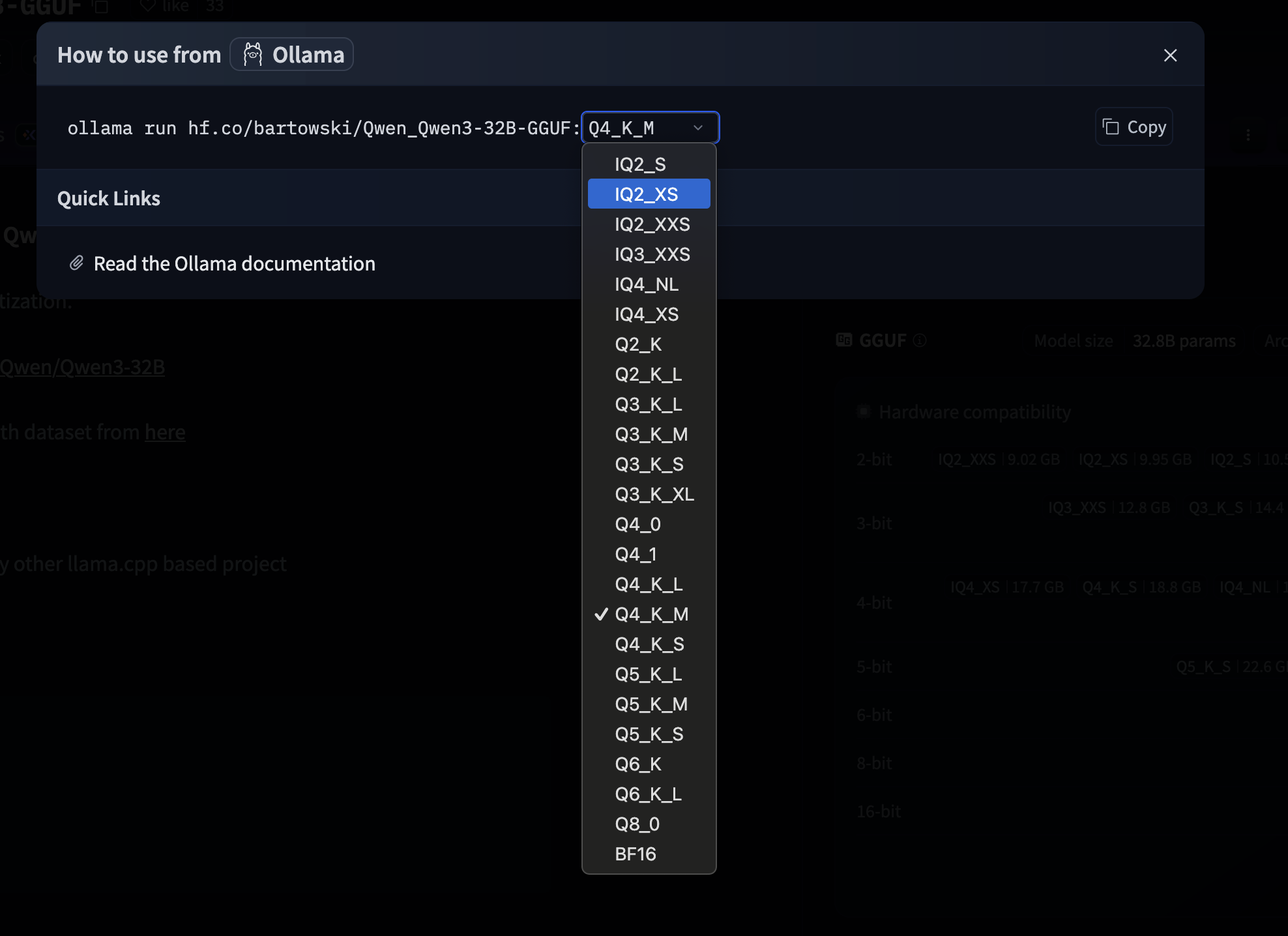The image size is (1288, 936).
Task: Click the GGUF info icon in background page
Action: point(920,340)
